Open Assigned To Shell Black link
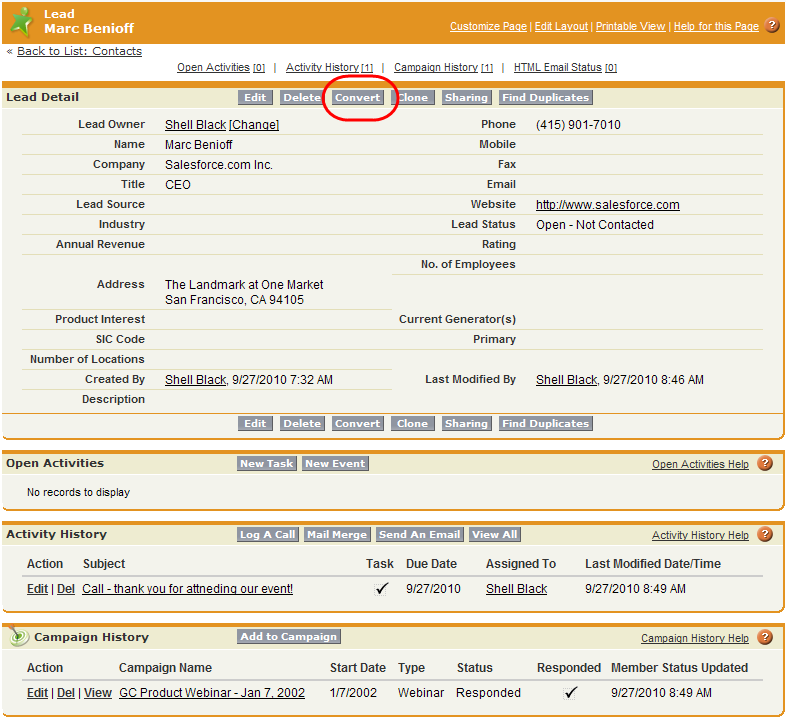Image resolution: width=786 pixels, height=719 pixels. [516, 589]
